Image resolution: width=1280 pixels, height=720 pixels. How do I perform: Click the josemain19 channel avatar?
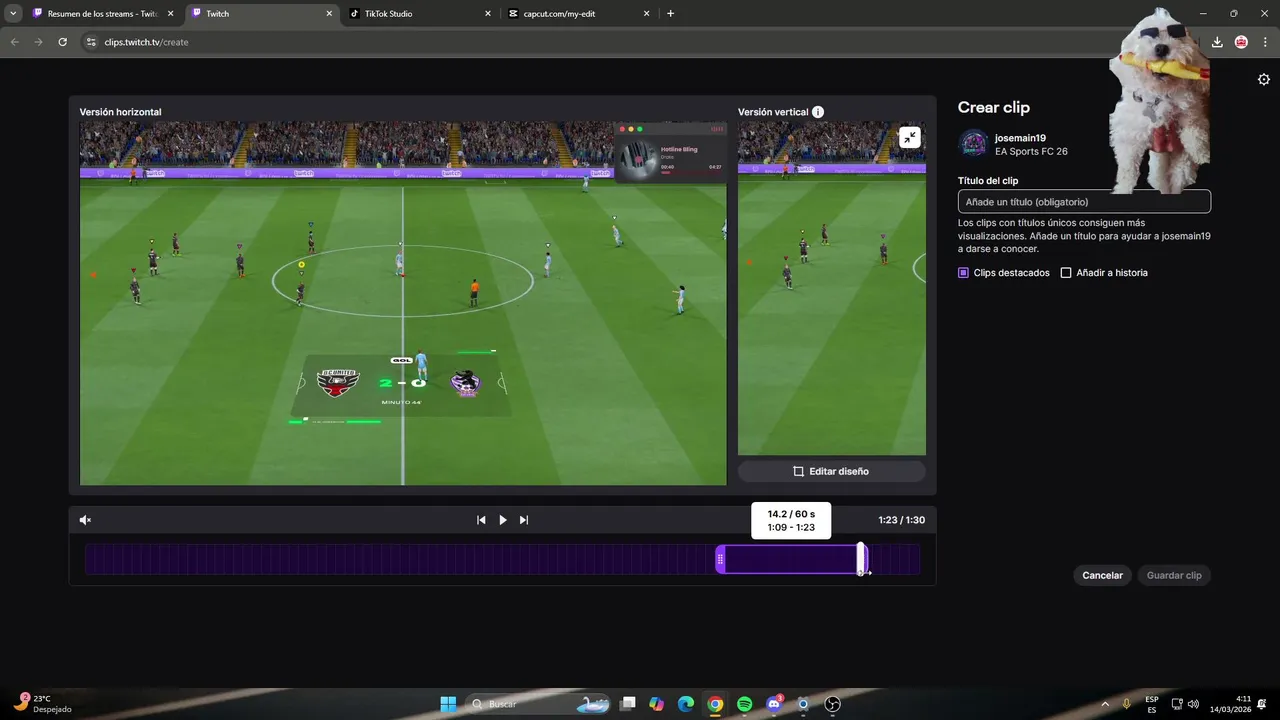click(x=973, y=144)
